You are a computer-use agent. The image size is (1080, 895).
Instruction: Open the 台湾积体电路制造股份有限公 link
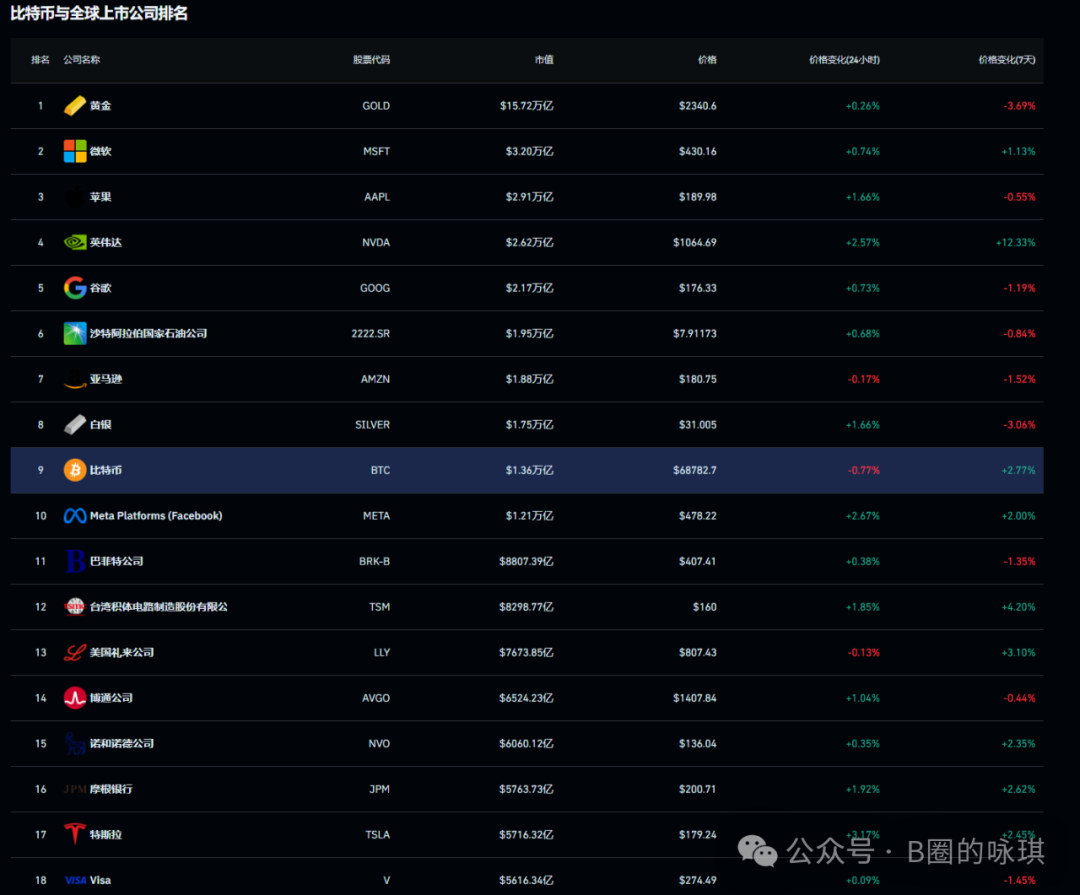pos(158,606)
